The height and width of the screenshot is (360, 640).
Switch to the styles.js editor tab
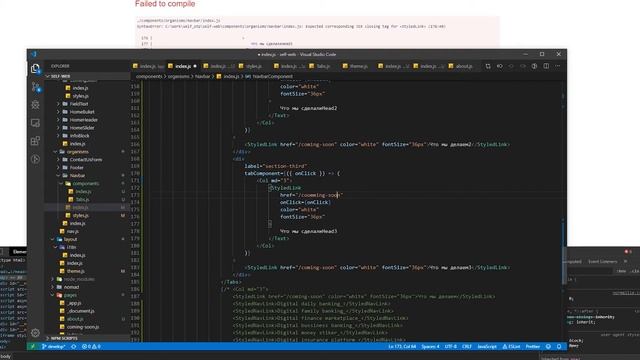coord(253,66)
